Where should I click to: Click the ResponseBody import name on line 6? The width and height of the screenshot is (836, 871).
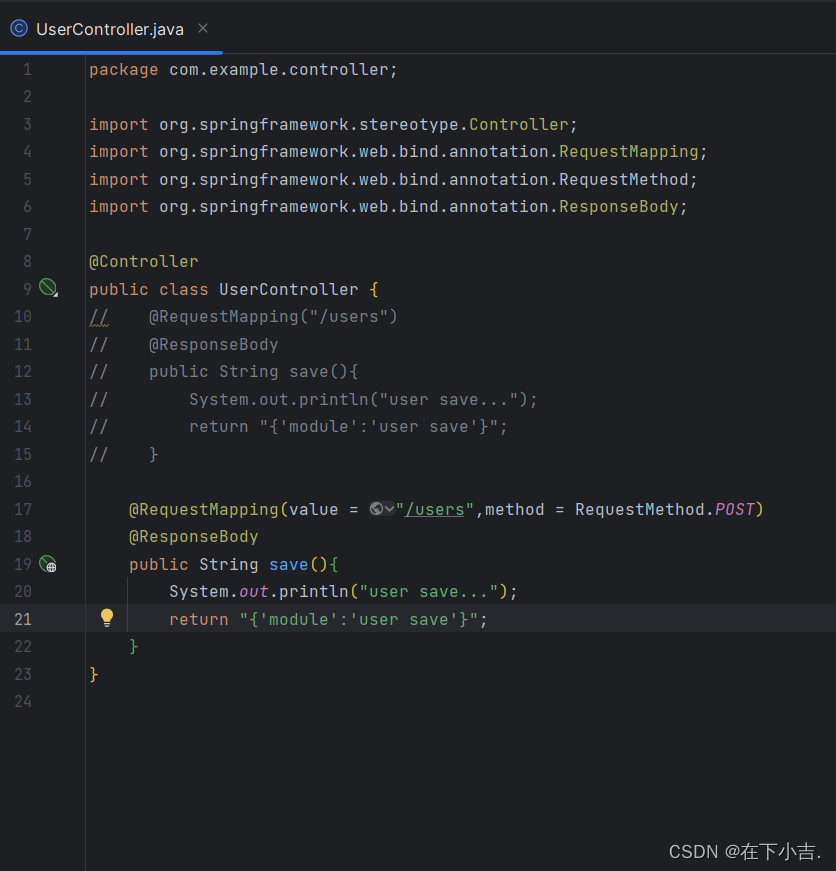[x=619, y=207]
